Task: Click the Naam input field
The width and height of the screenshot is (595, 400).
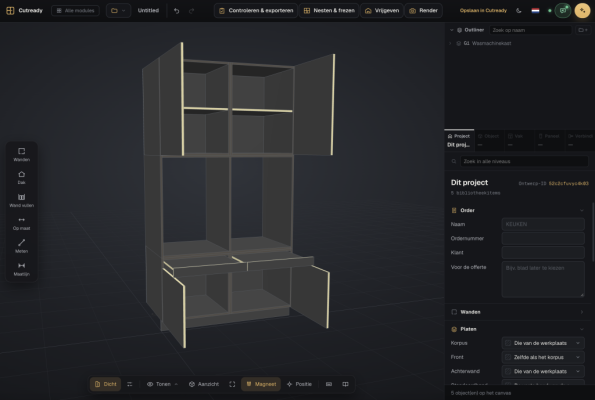Action: coord(543,224)
